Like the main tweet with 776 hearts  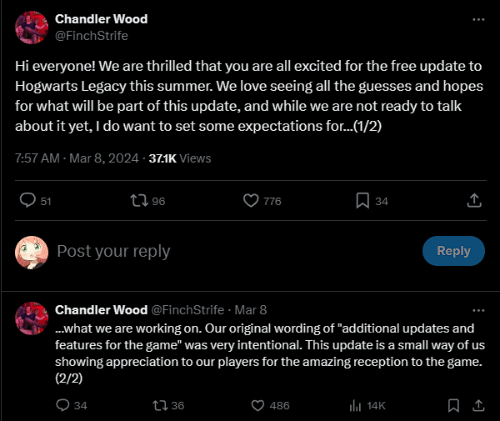(251, 201)
